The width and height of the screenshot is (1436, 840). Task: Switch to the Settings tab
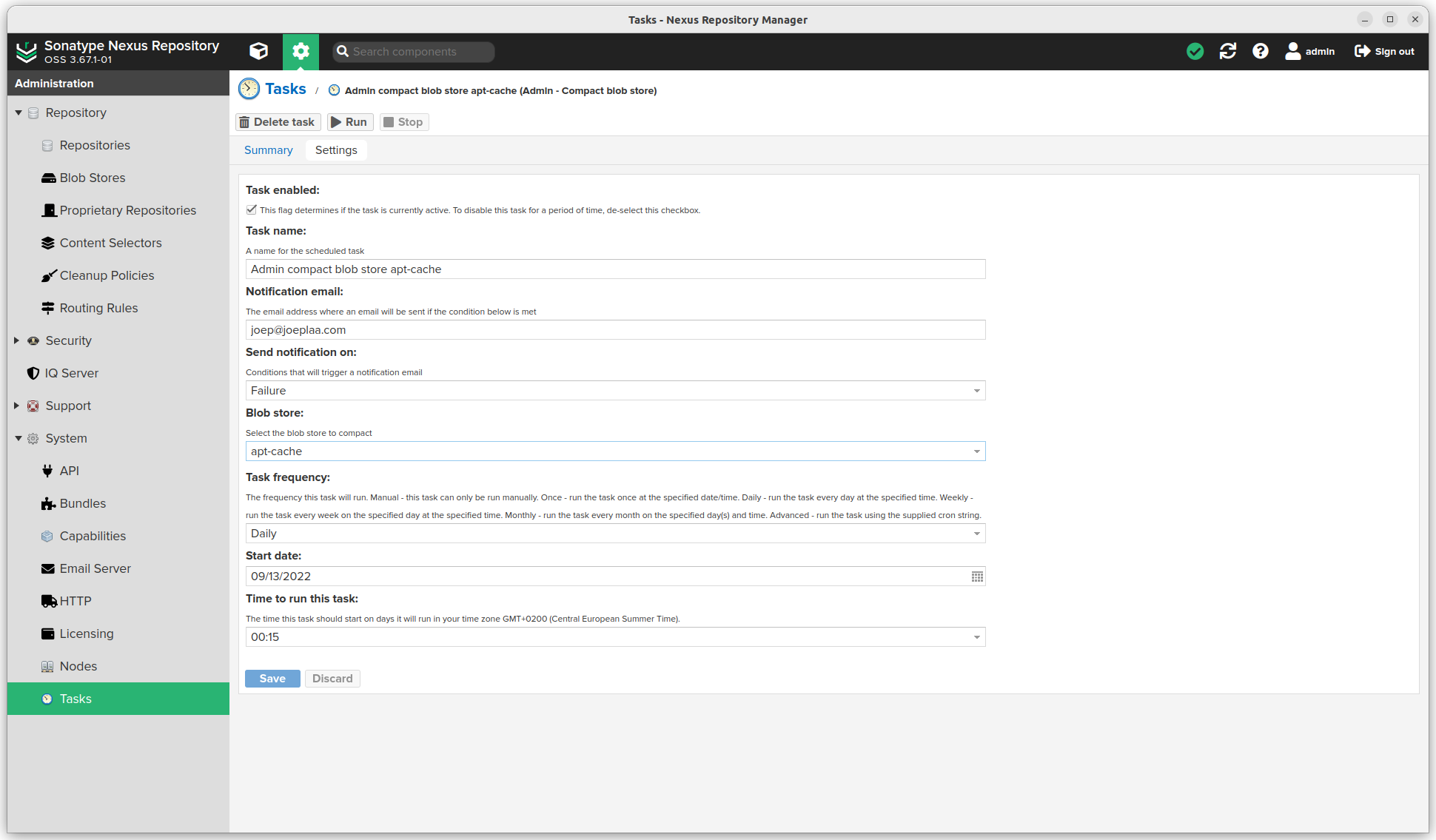click(336, 150)
